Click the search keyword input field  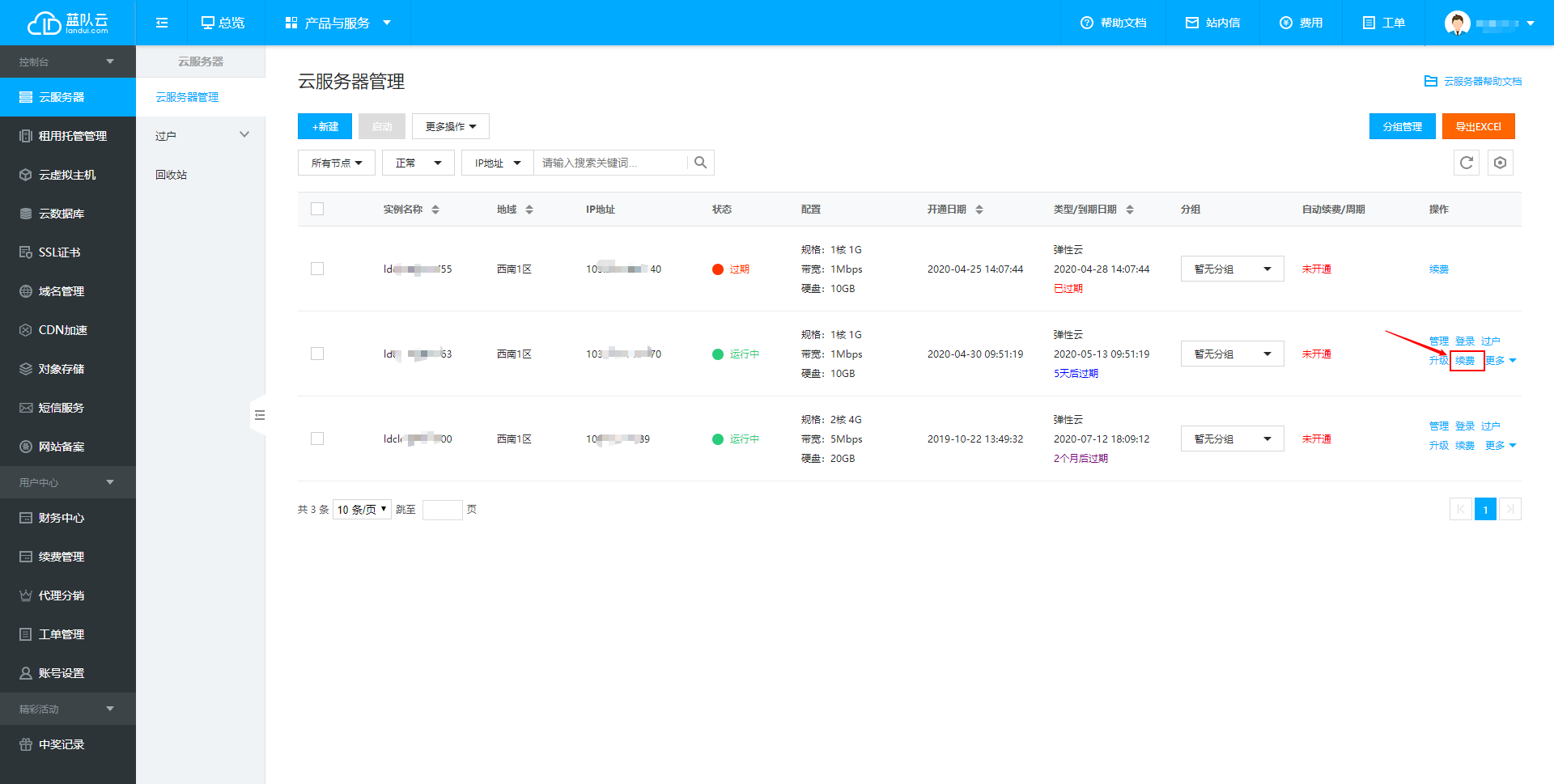click(611, 163)
